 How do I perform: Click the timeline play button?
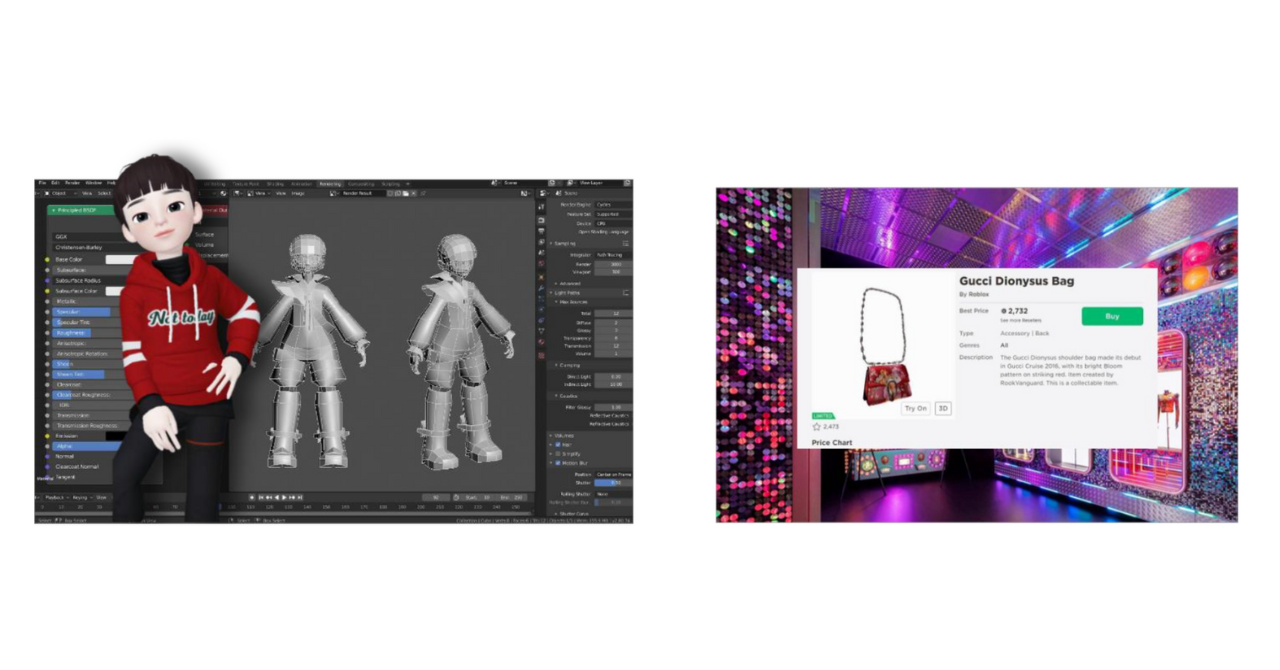click(285, 497)
